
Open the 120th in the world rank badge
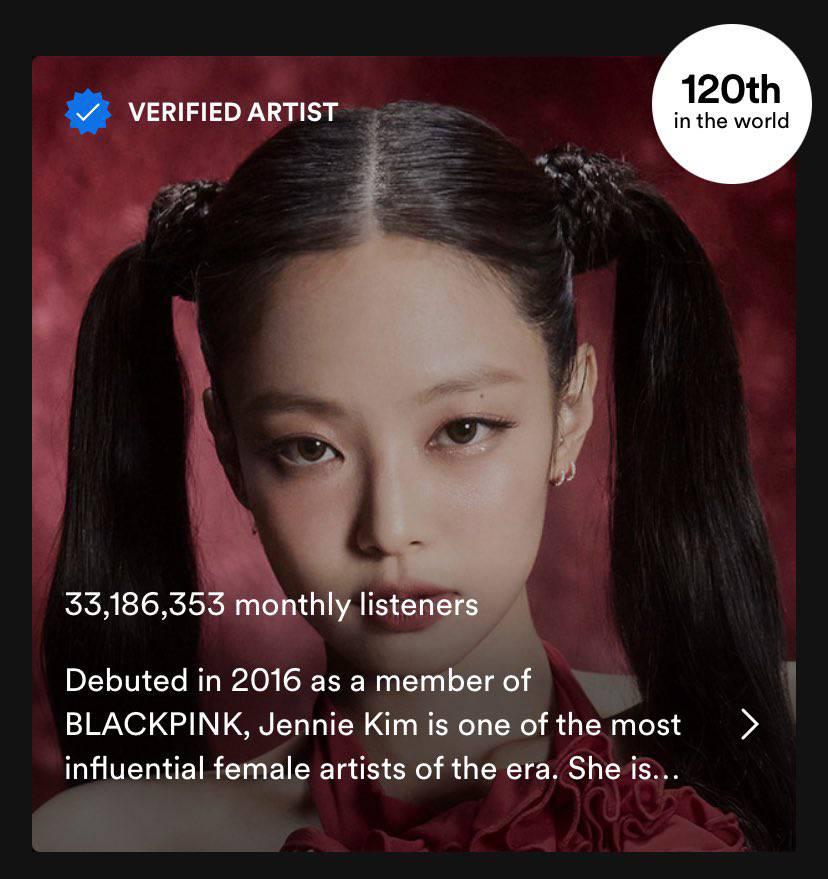tap(732, 104)
